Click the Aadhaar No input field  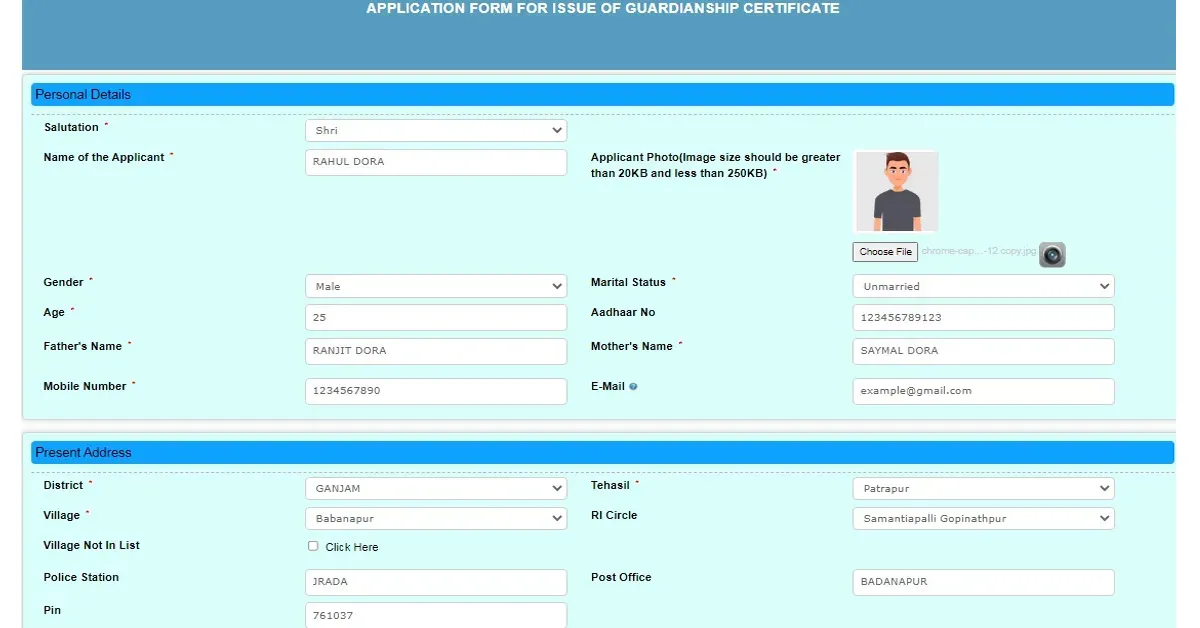(983, 317)
